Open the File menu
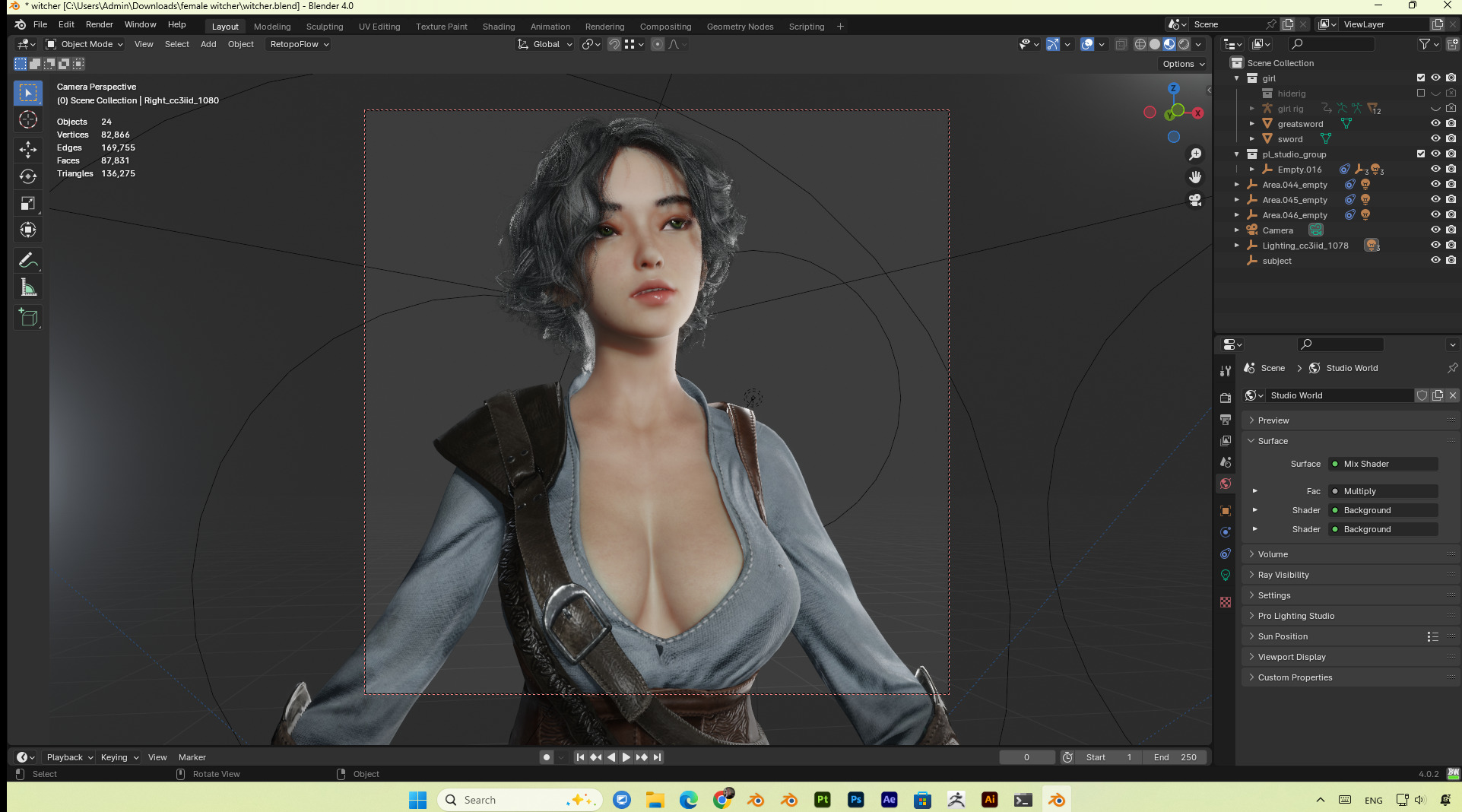 click(x=40, y=24)
